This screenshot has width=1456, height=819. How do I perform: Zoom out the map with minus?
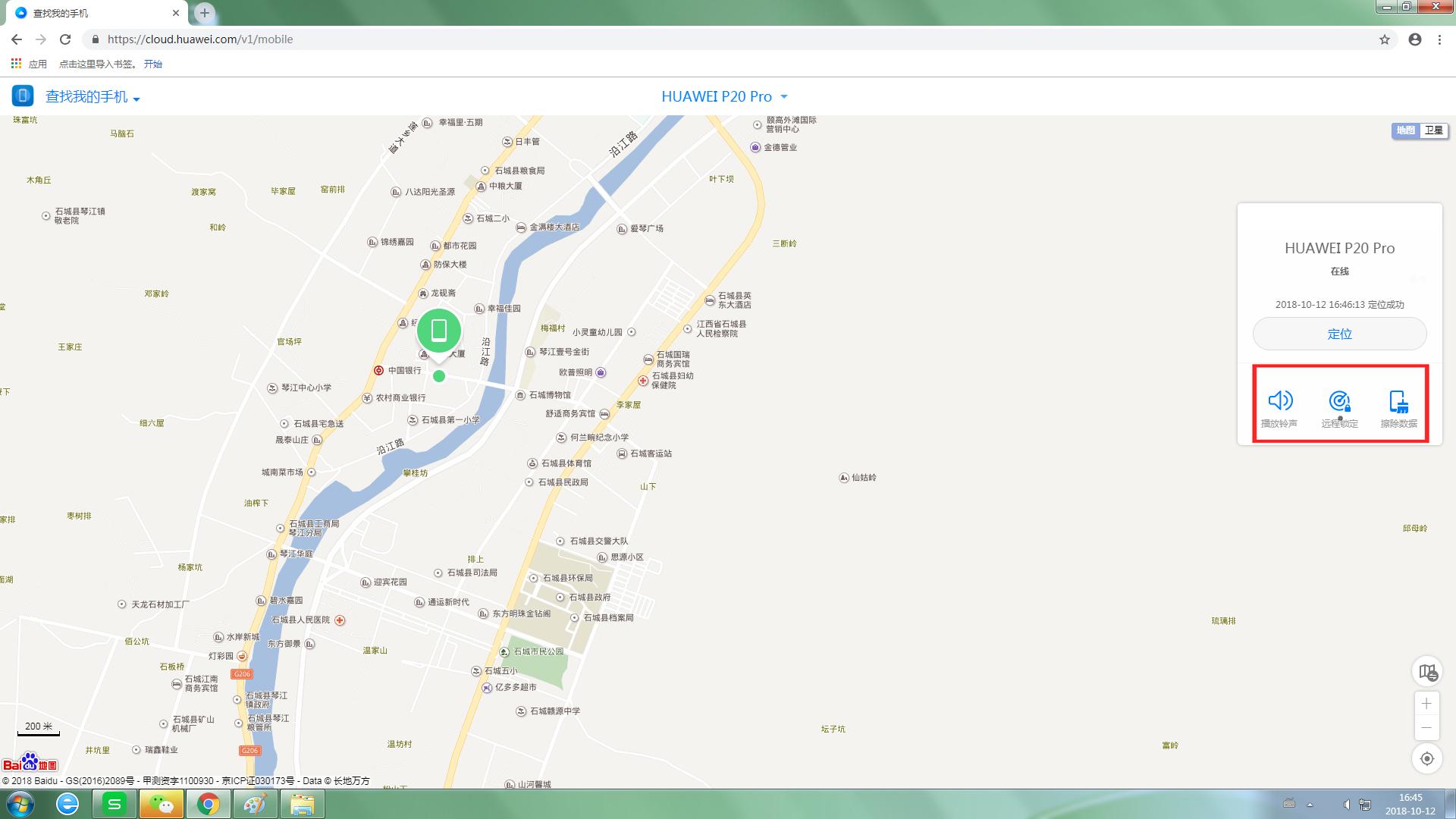pyautogui.click(x=1426, y=728)
